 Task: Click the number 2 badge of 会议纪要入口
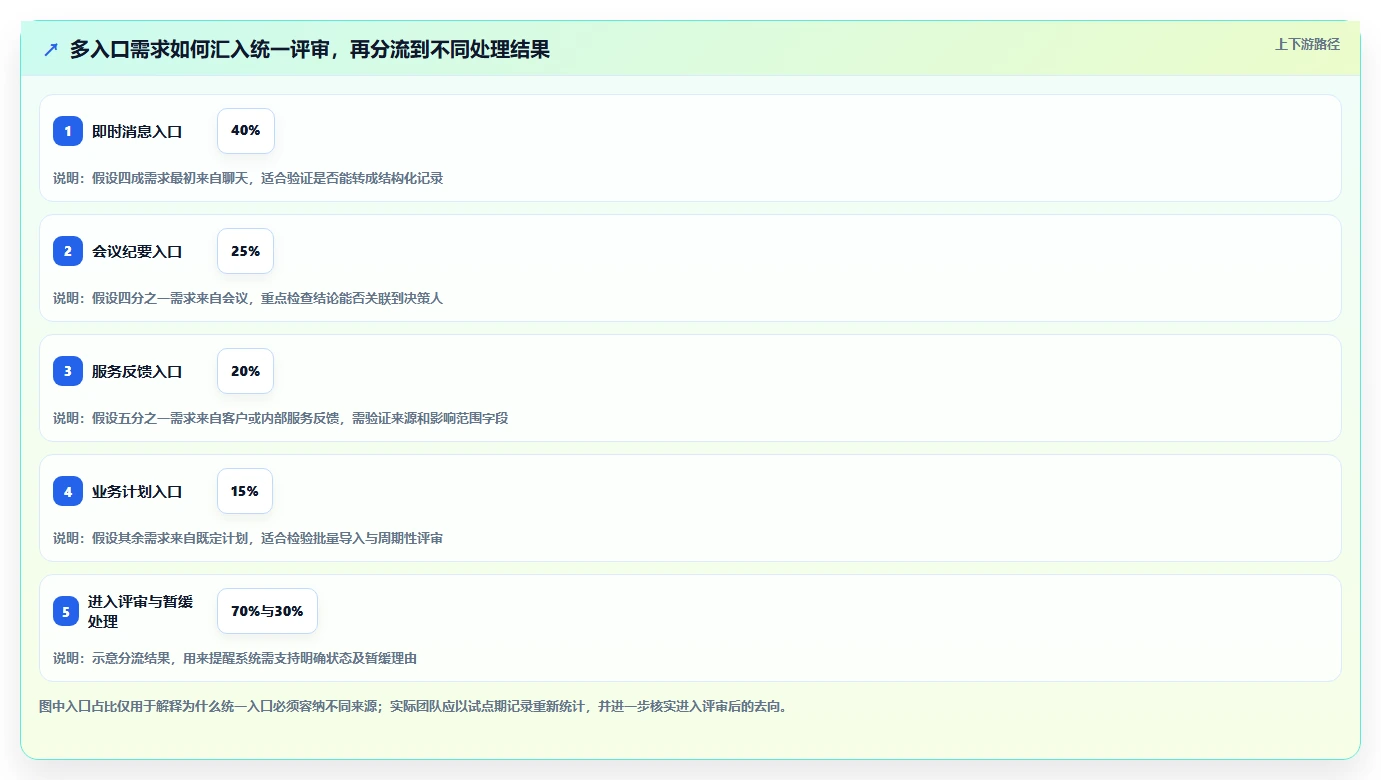pyautogui.click(x=68, y=251)
